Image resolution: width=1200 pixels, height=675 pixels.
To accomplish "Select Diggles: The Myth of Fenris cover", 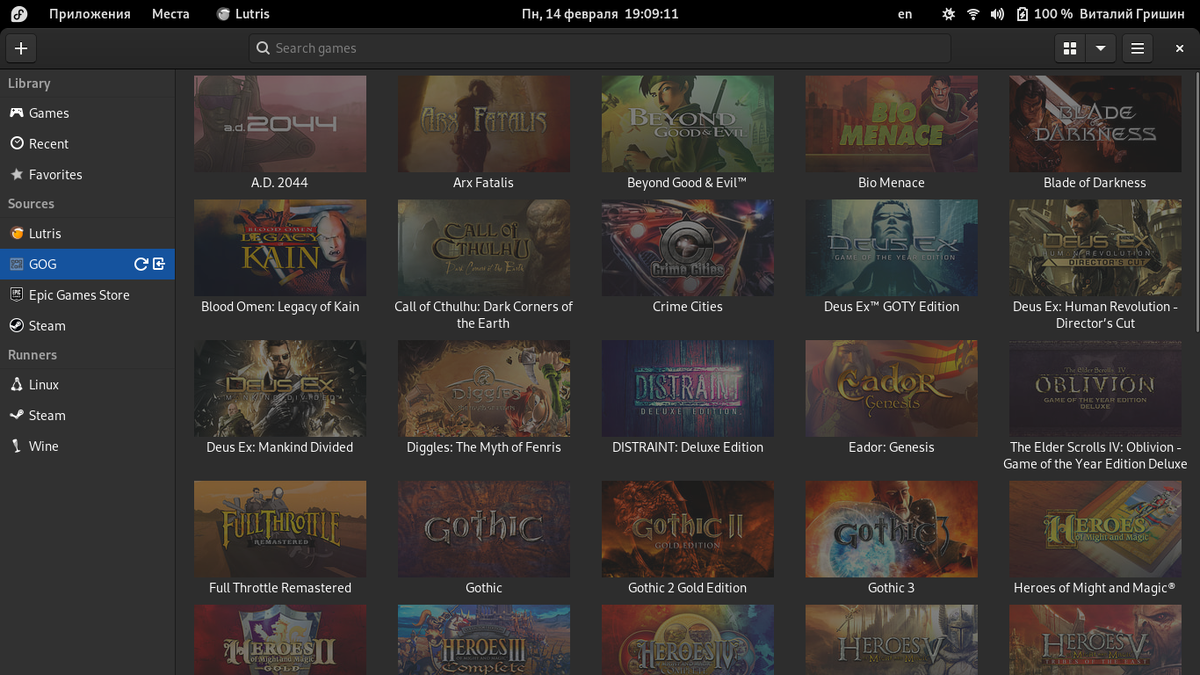I will [484, 388].
